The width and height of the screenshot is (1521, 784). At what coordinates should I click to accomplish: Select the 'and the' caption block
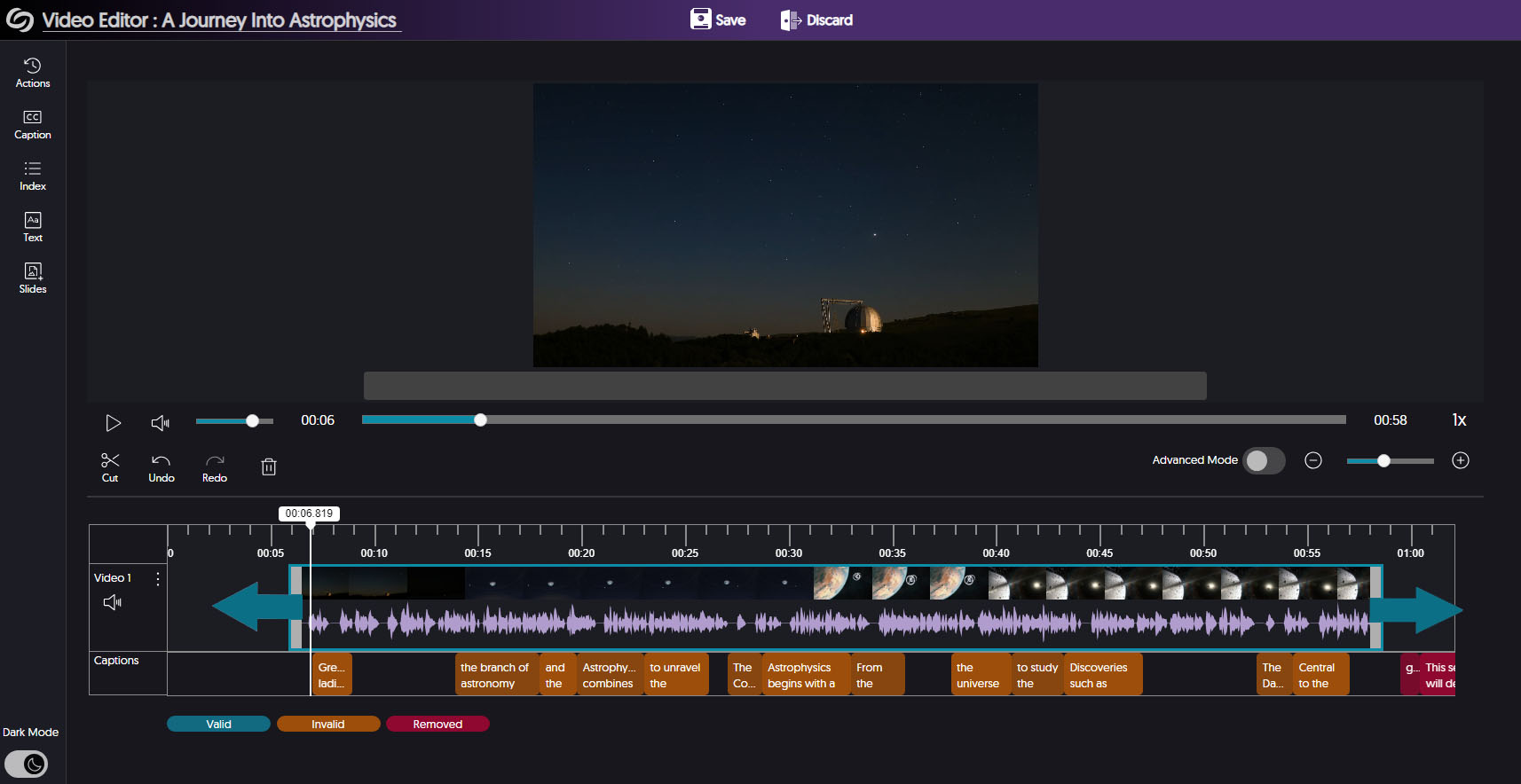coord(556,675)
